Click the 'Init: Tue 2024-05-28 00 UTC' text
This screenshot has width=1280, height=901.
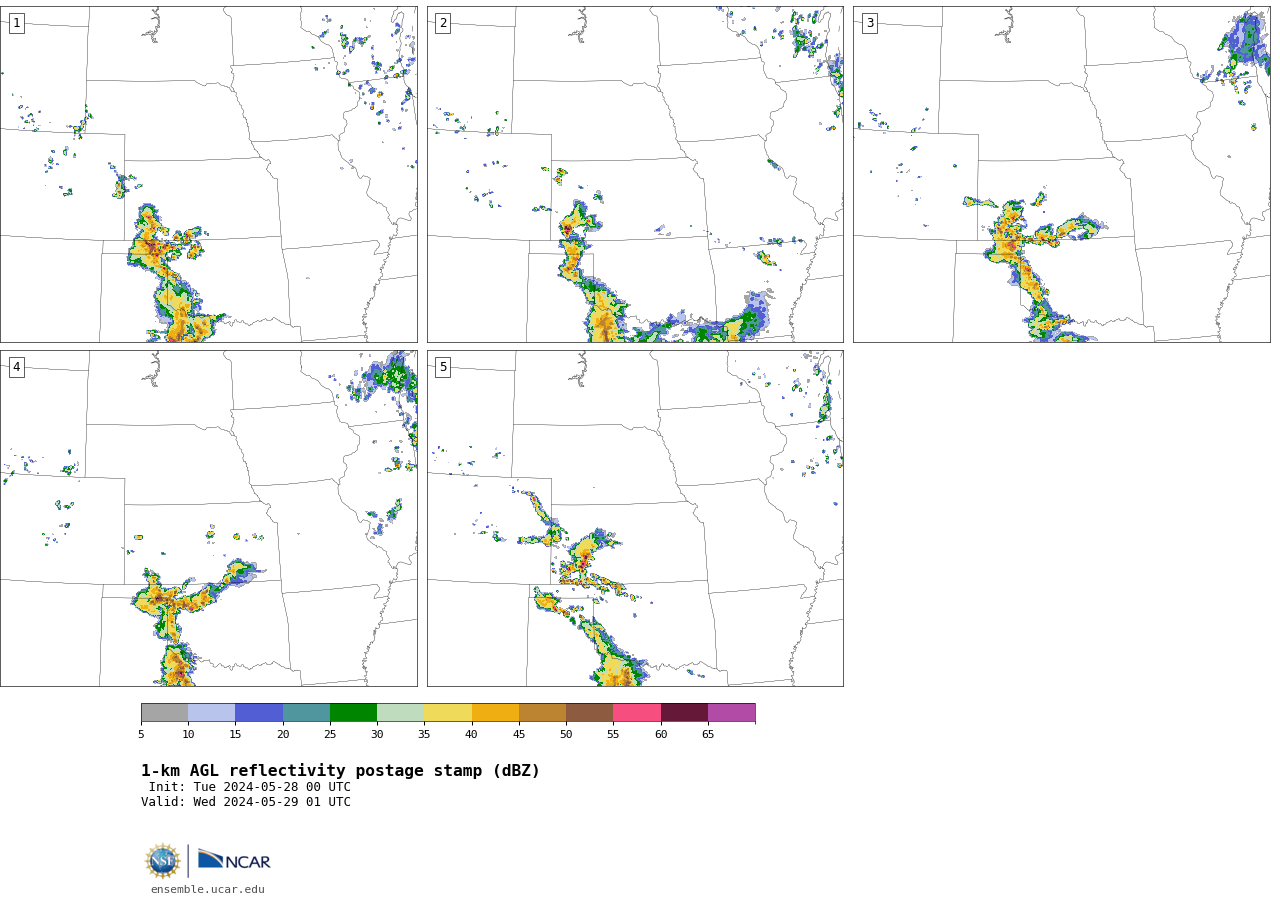pyautogui.click(x=250, y=787)
